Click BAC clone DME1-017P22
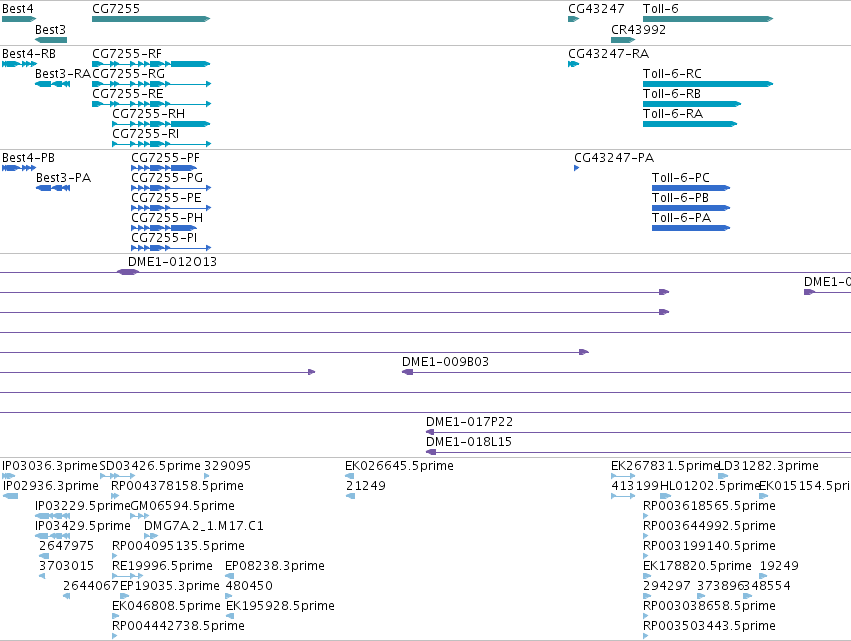The image size is (851, 641). pyautogui.click(x=638, y=432)
